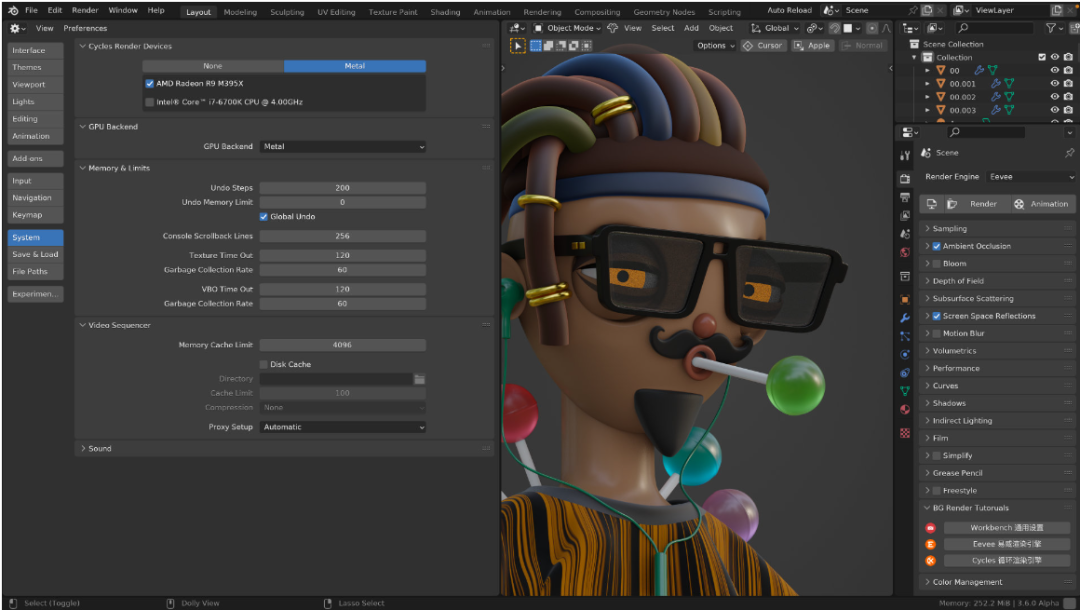Viewport: 1080px width, 610px height.
Task: Open the Render Engine Eevee dropdown
Action: [1030, 177]
